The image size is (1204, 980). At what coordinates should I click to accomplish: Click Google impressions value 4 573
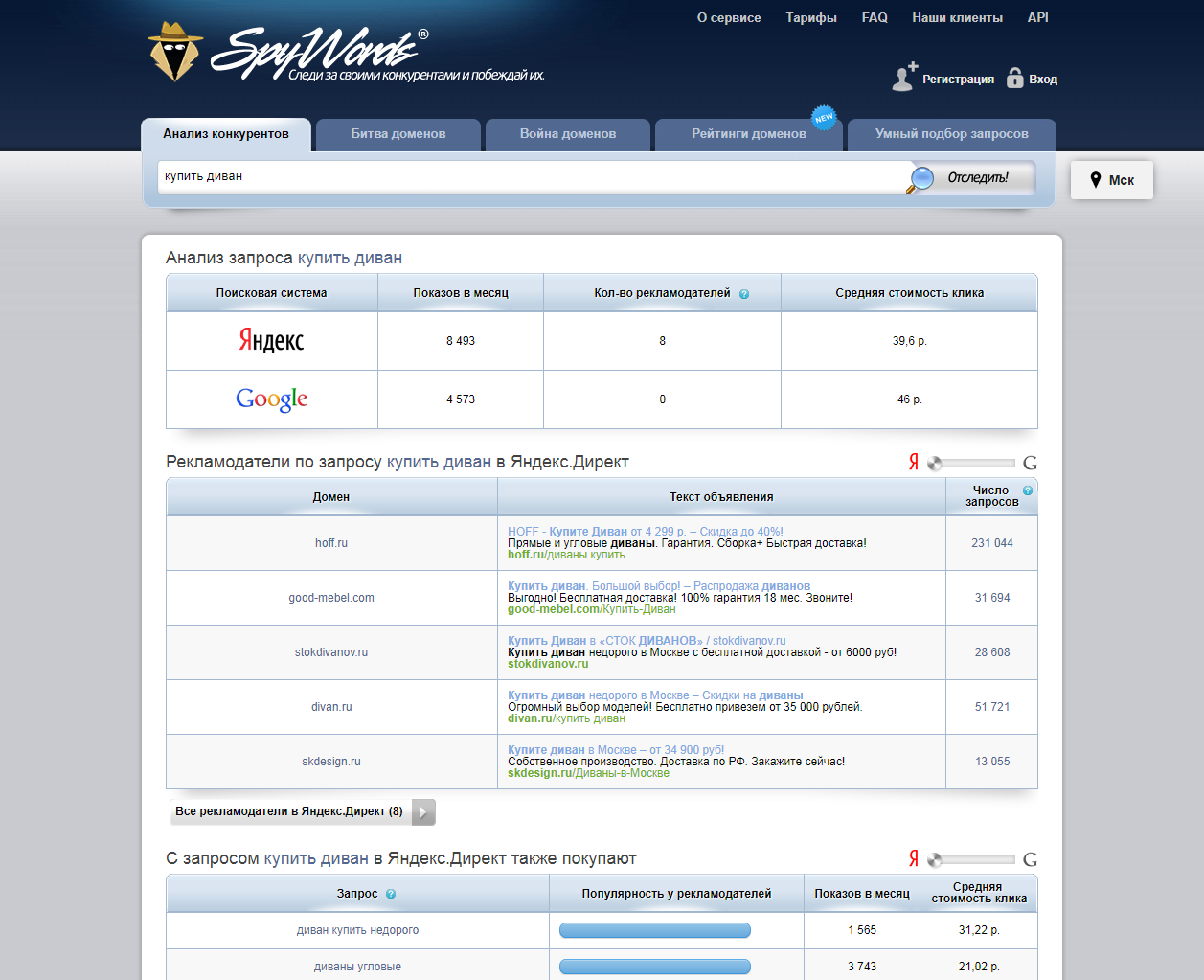click(461, 399)
